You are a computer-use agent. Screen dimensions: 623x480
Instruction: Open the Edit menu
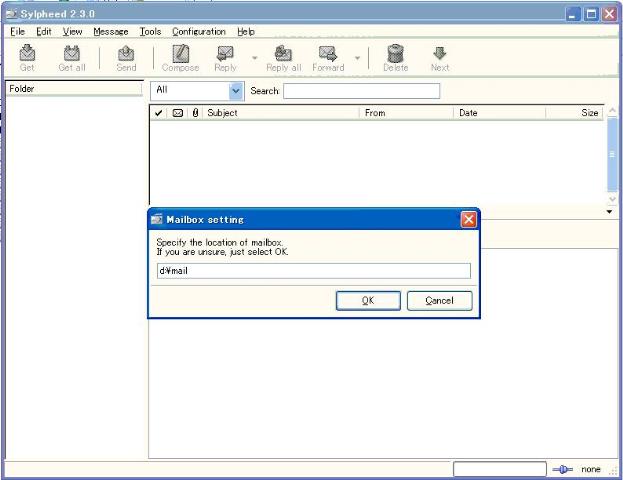44,32
